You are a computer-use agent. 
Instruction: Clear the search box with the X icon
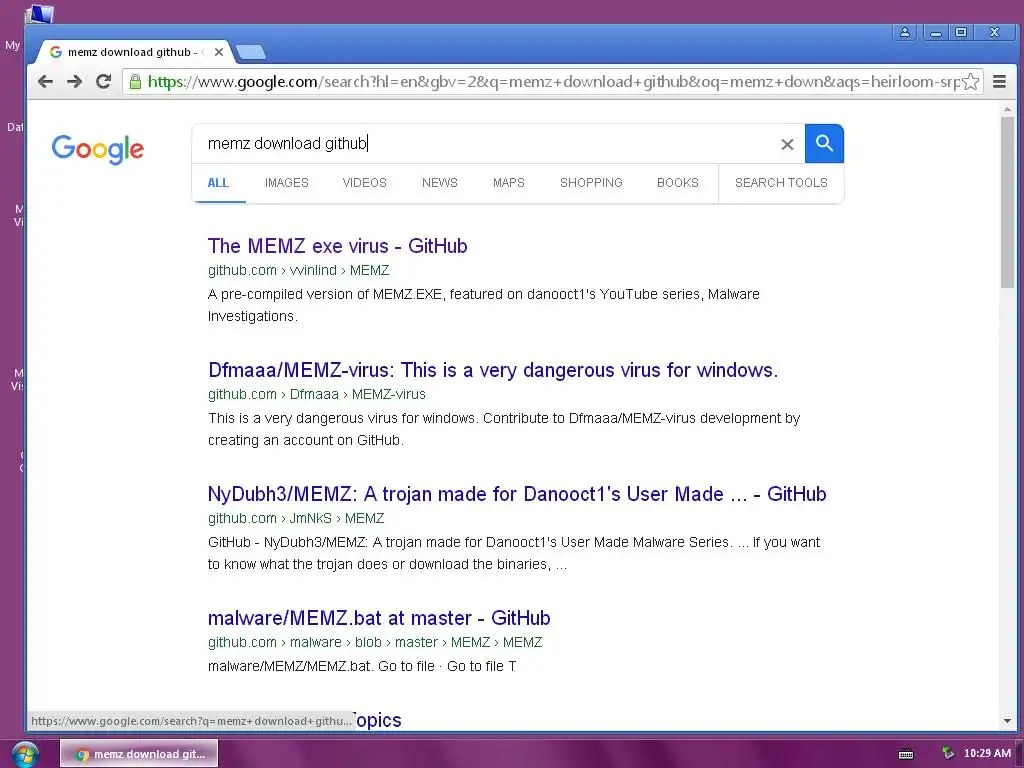tap(788, 144)
